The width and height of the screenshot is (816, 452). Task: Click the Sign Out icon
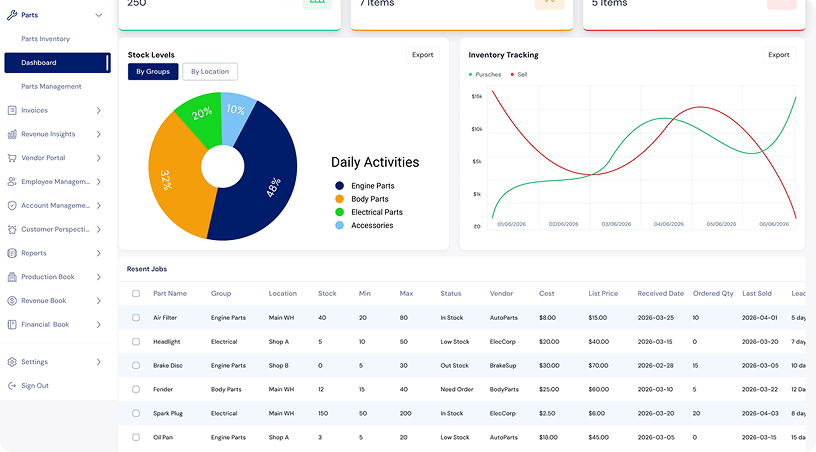(12, 386)
